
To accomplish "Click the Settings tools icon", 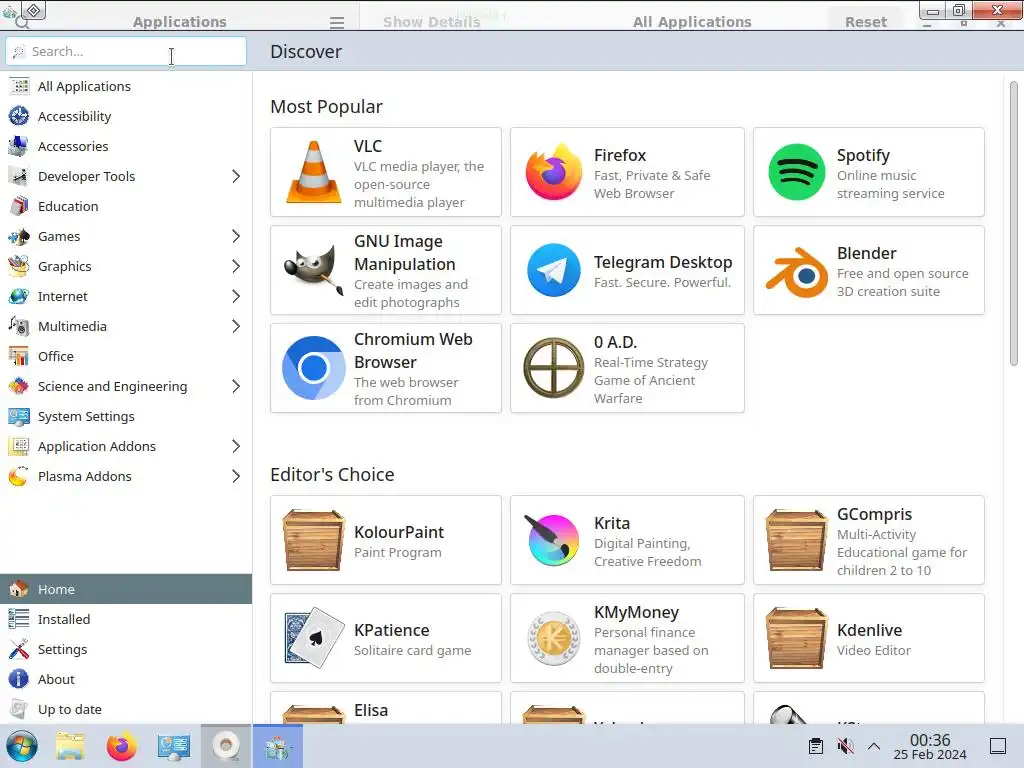I will [18, 649].
